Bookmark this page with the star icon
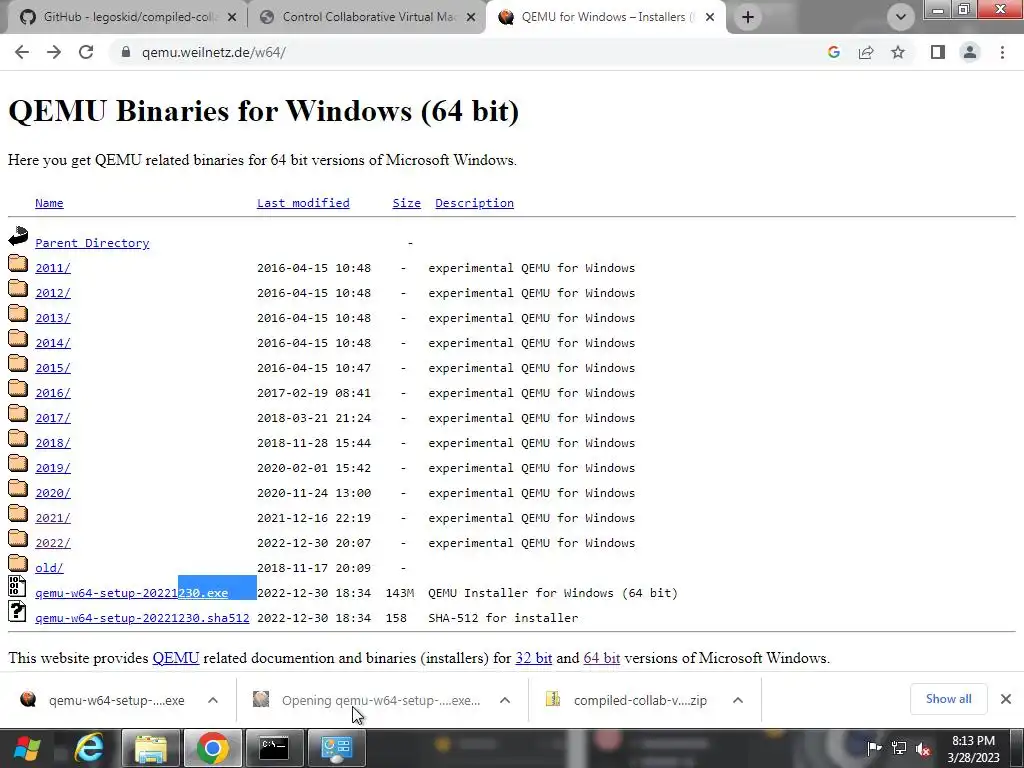The width and height of the screenshot is (1024, 768). [898, 52]
